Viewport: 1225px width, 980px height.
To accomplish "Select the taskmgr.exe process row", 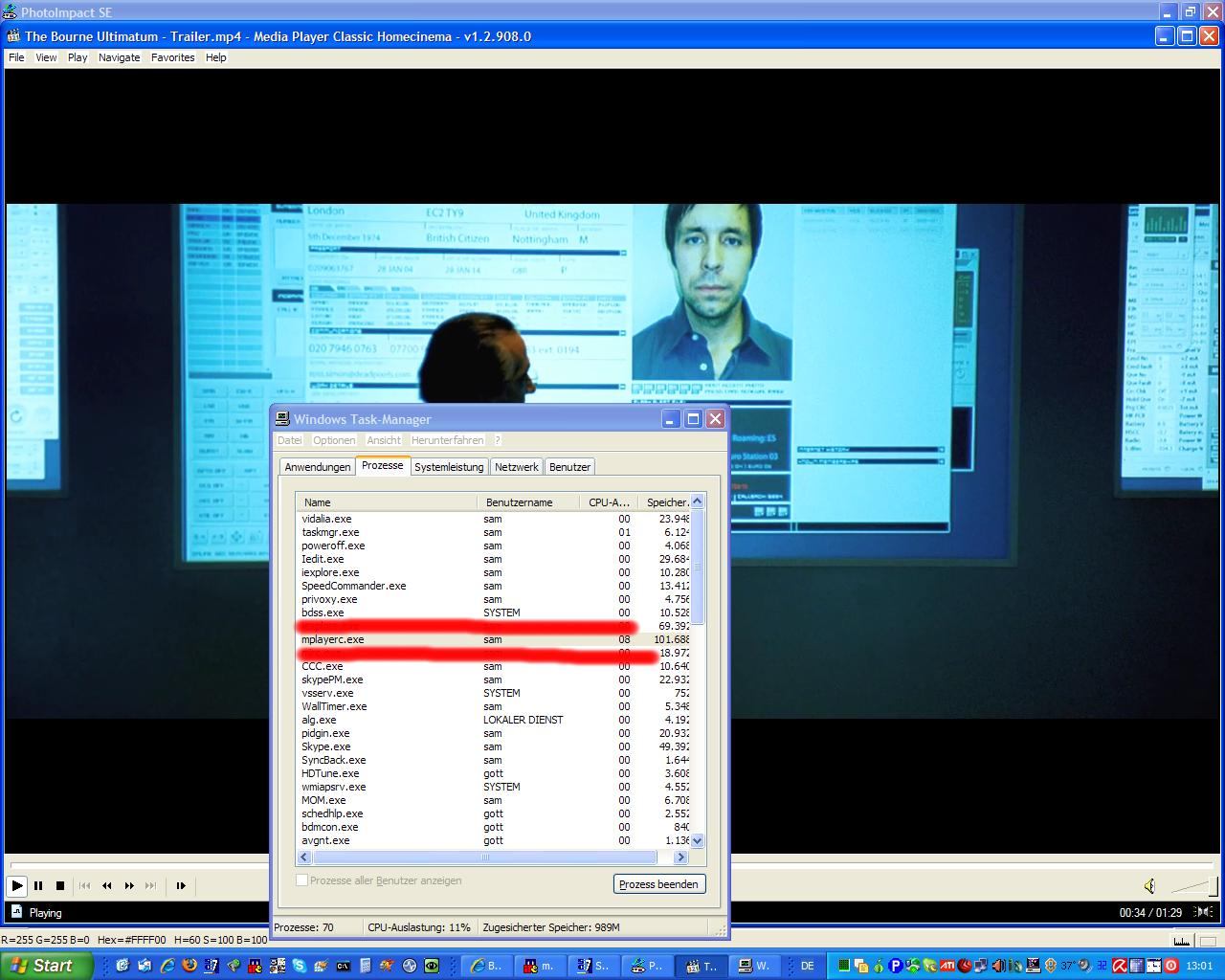I will pos(494,532).
